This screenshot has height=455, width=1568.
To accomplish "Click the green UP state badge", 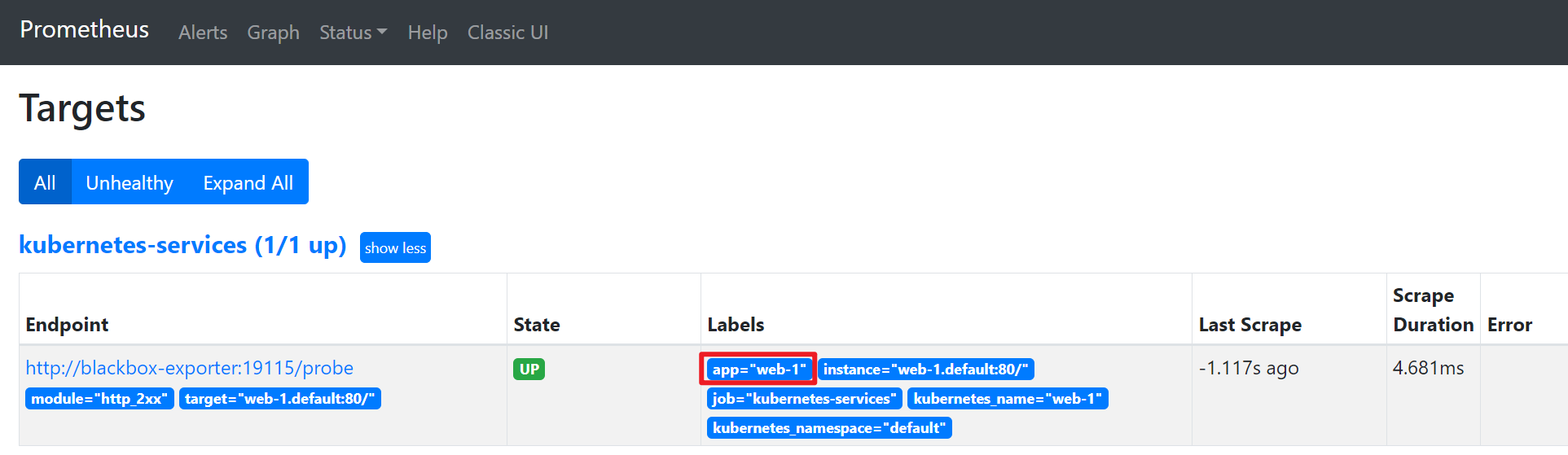I will pyautogui.click(x=529, y=370).
